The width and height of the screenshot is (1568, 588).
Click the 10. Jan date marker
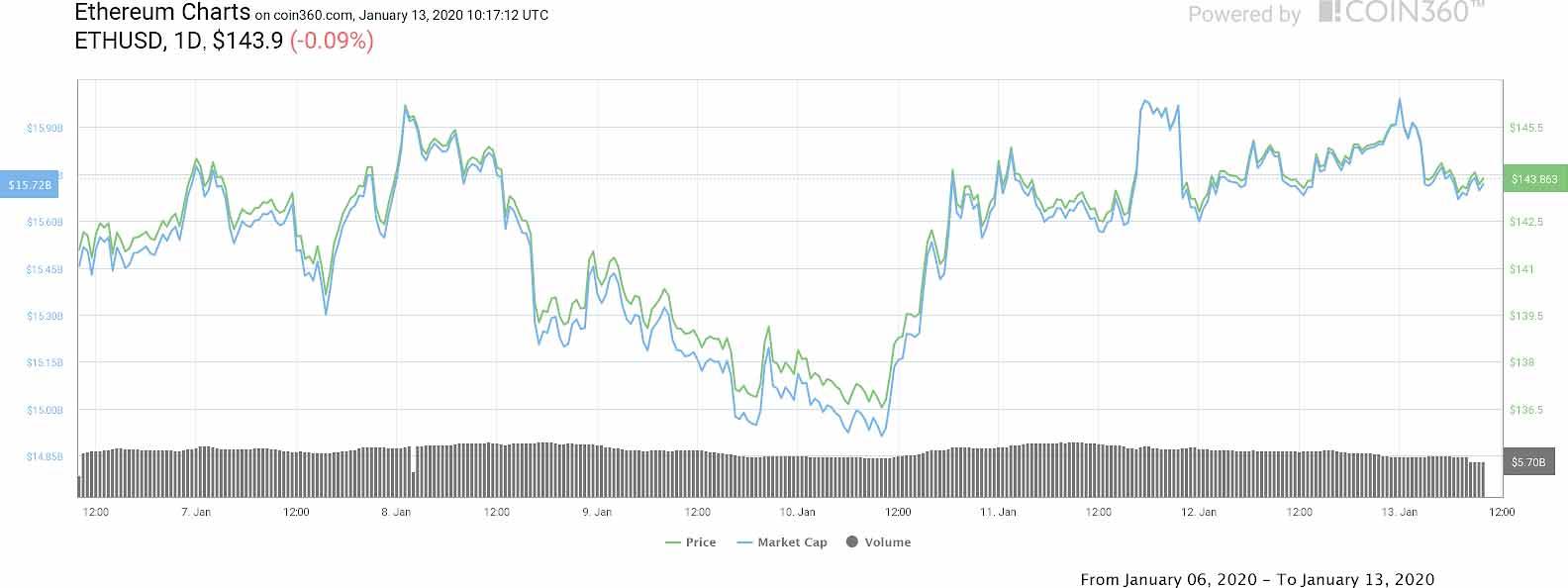tap(798, 512)
